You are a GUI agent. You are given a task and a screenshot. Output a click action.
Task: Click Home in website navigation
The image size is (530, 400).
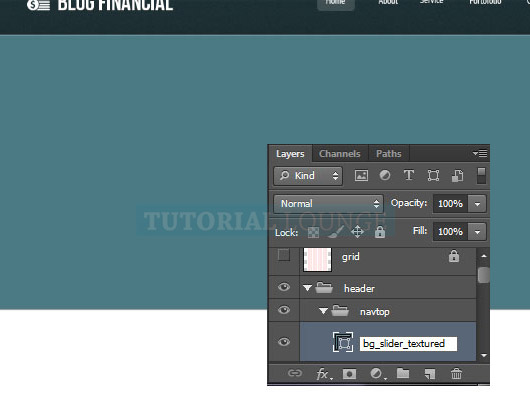[x=336, y=3]
